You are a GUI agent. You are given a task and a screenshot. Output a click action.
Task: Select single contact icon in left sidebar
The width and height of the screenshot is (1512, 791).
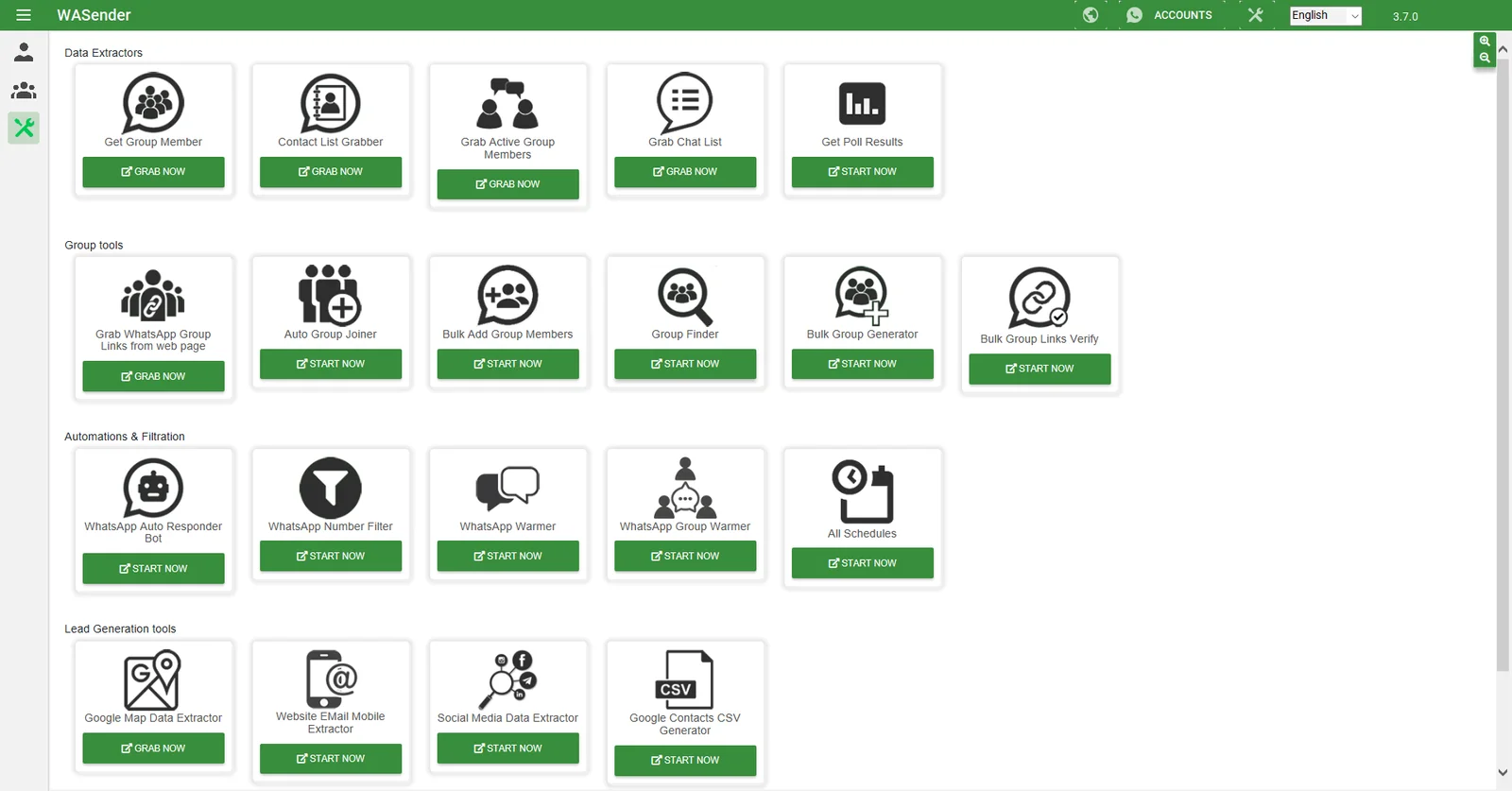coord(24,53)
